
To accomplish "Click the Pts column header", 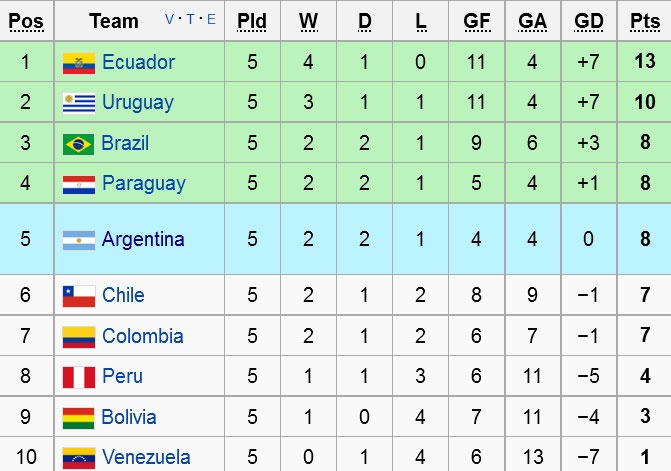I will pyautogui.click(x=645, y=21).
